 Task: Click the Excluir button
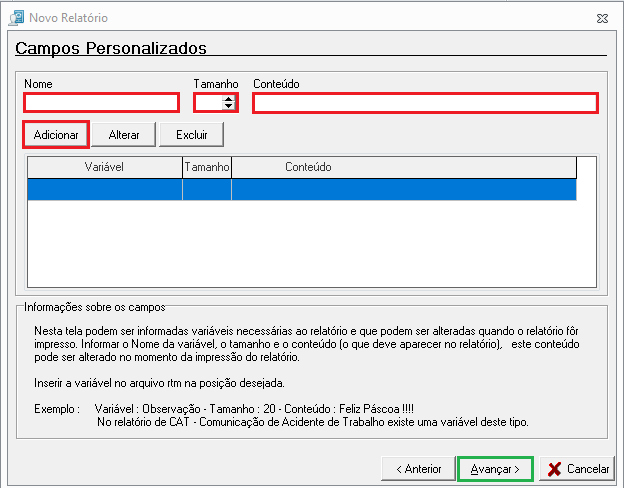tap(191, 135)
